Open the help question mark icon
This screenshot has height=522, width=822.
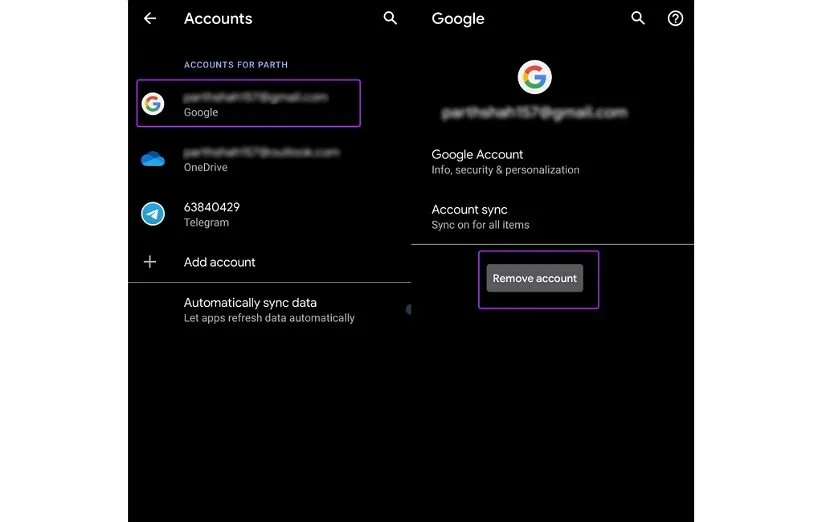pos(675,19)
